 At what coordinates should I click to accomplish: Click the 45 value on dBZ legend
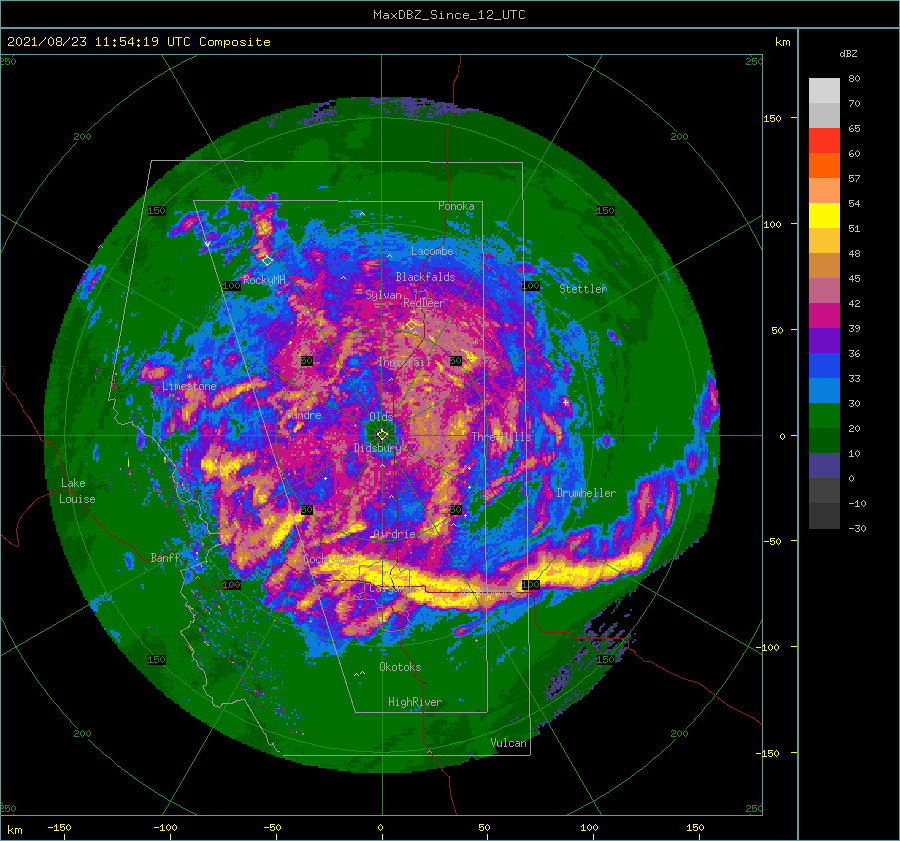point(854,278)
